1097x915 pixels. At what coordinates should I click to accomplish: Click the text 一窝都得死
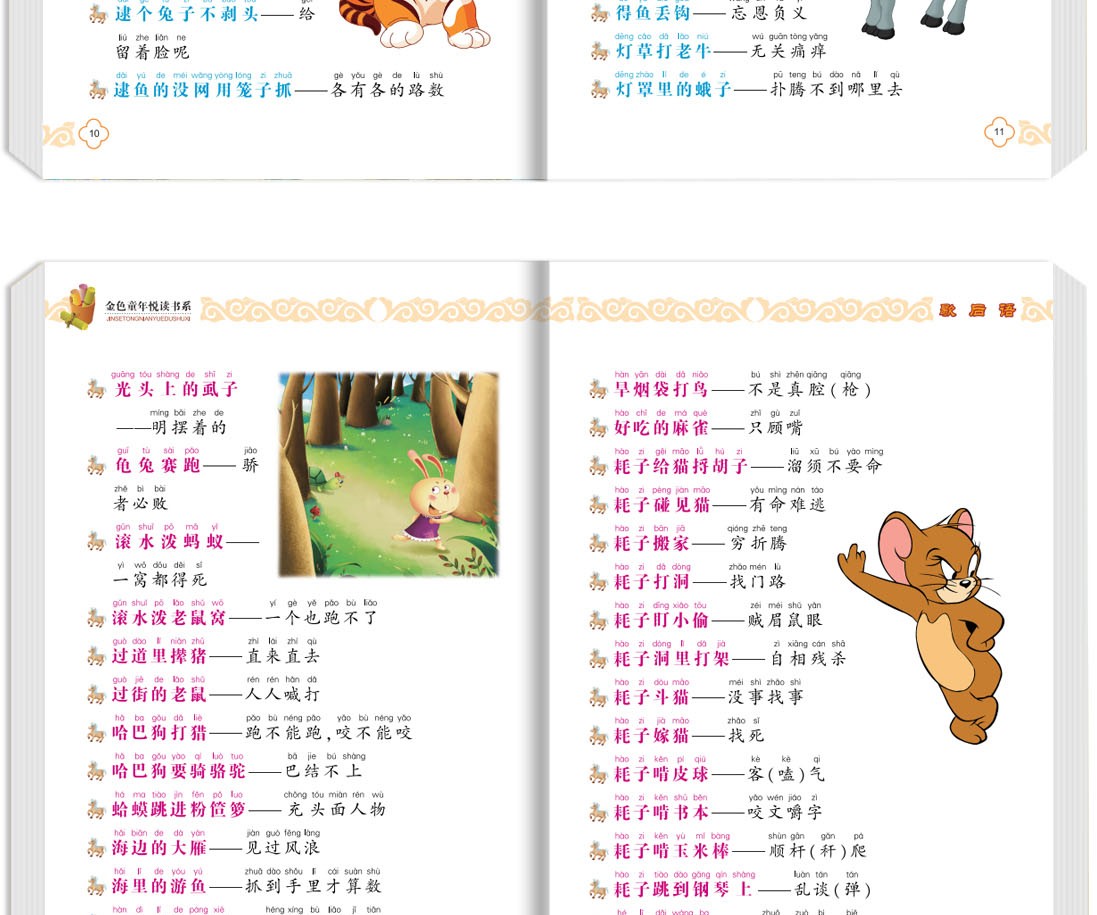pyautogui.click(x=160, y=580)
